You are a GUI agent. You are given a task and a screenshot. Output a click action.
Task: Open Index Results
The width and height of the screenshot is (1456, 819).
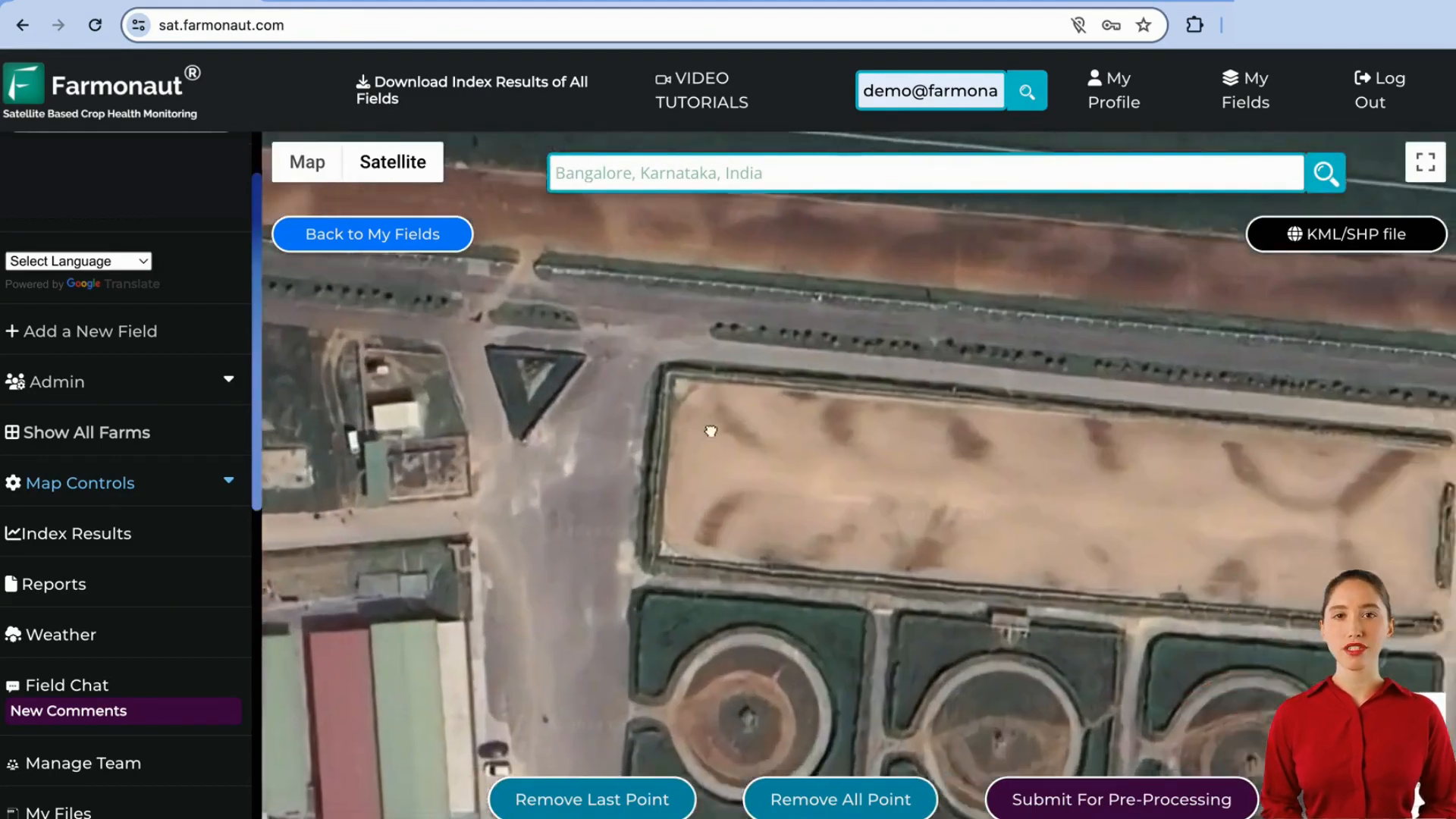pos(68,534)
